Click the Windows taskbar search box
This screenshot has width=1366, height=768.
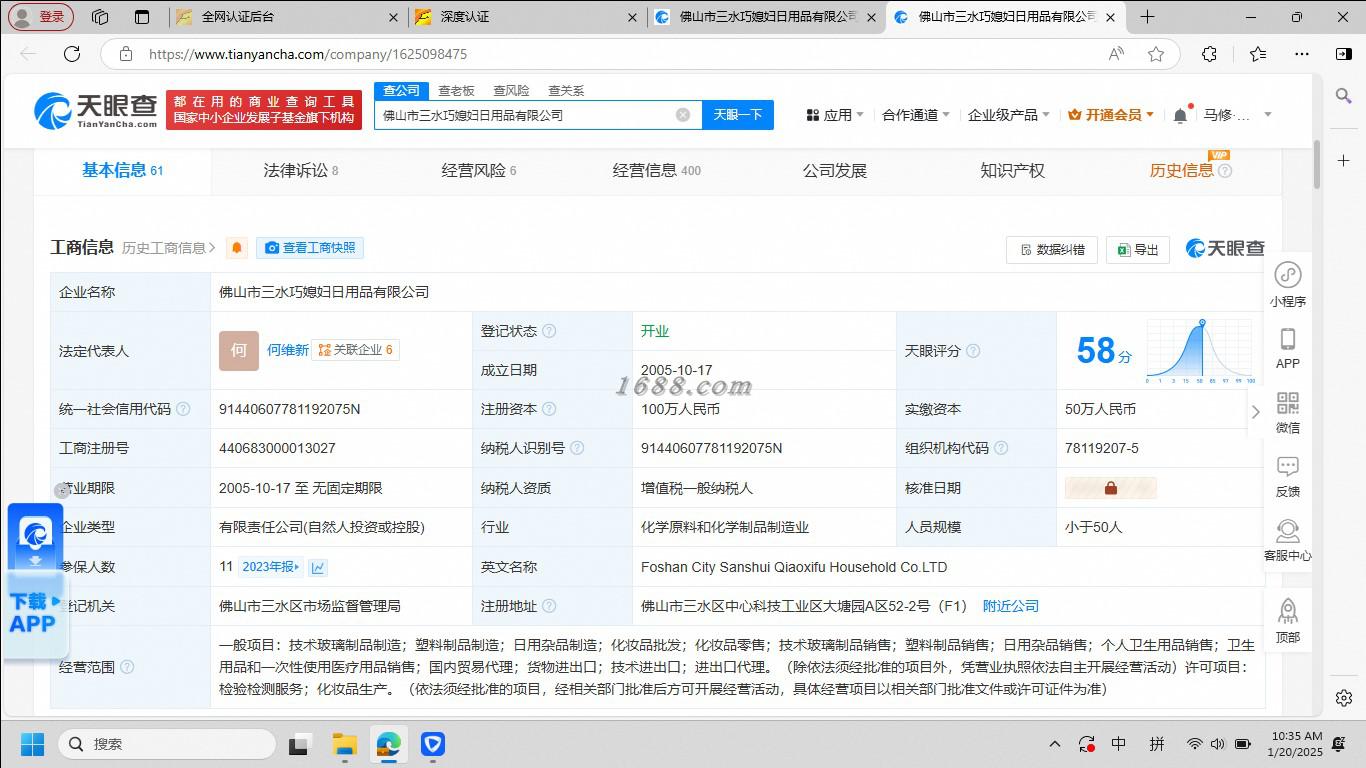point(167,744)
